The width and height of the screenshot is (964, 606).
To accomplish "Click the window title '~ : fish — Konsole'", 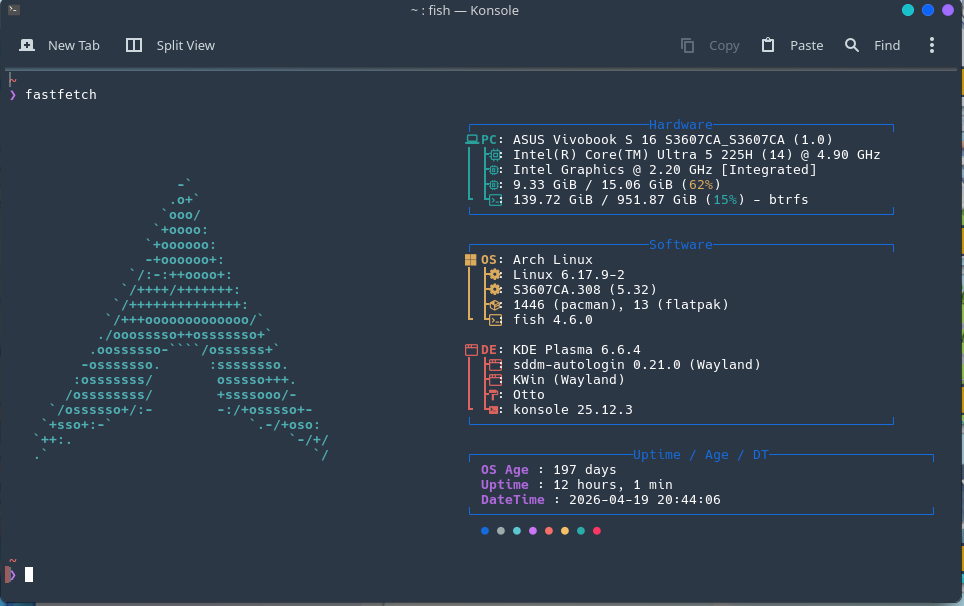I will point(465,10).
